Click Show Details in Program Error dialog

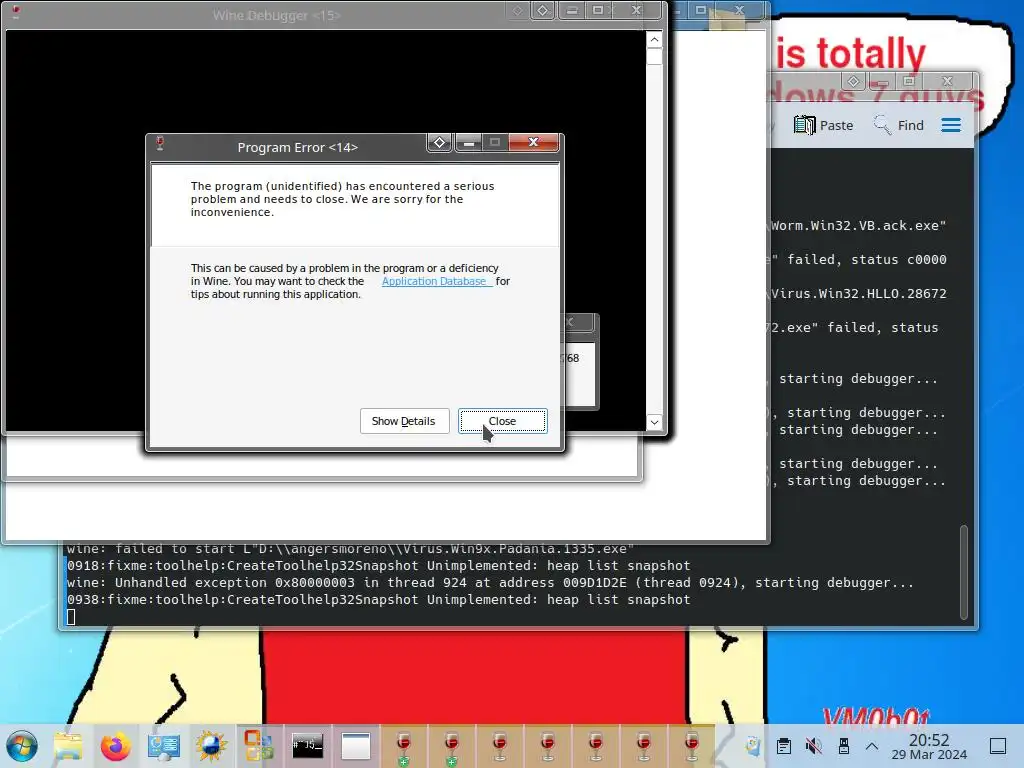404,421
